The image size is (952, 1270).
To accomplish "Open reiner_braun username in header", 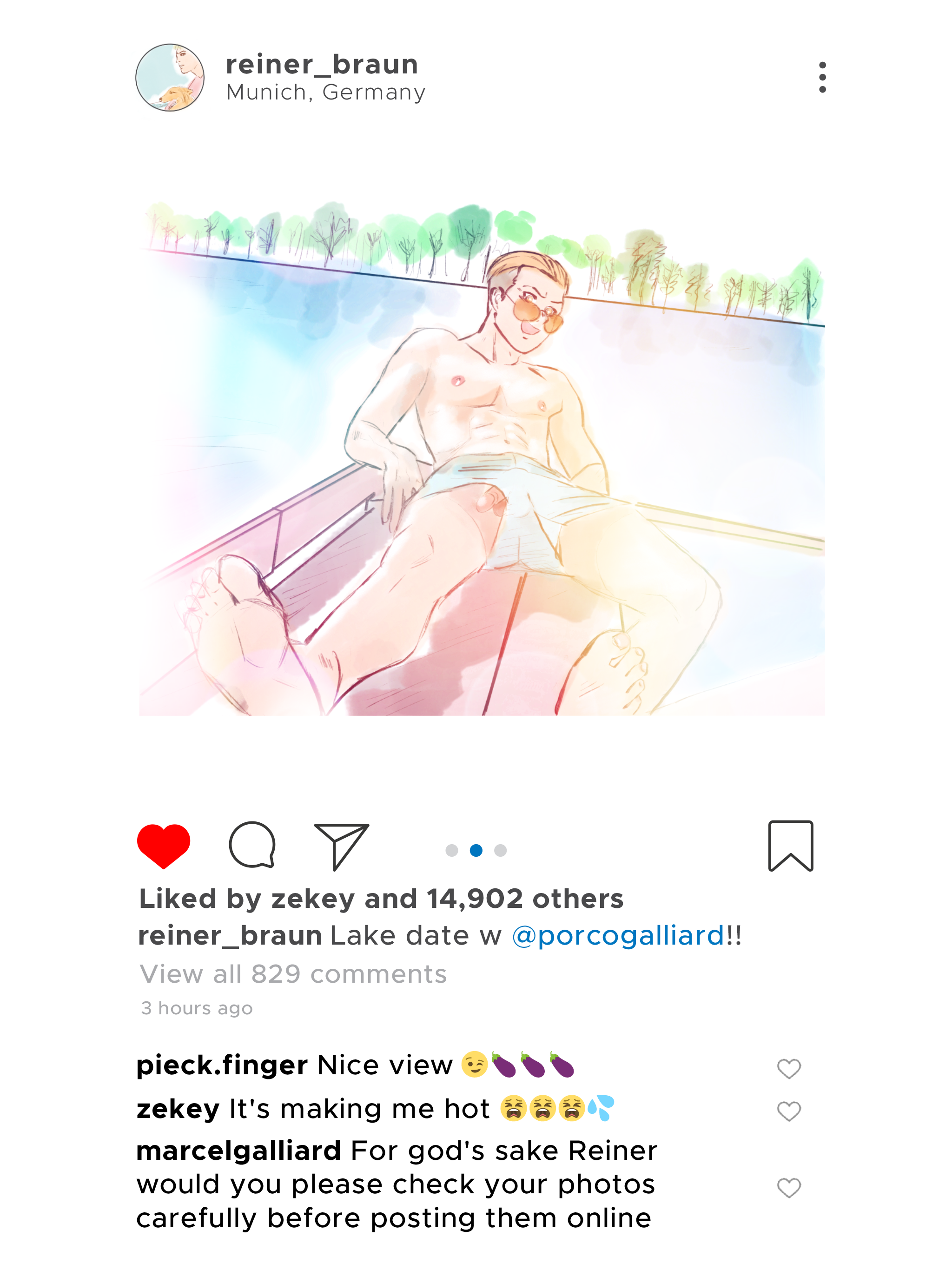I will pyautogui.click(x=322, y=64).
